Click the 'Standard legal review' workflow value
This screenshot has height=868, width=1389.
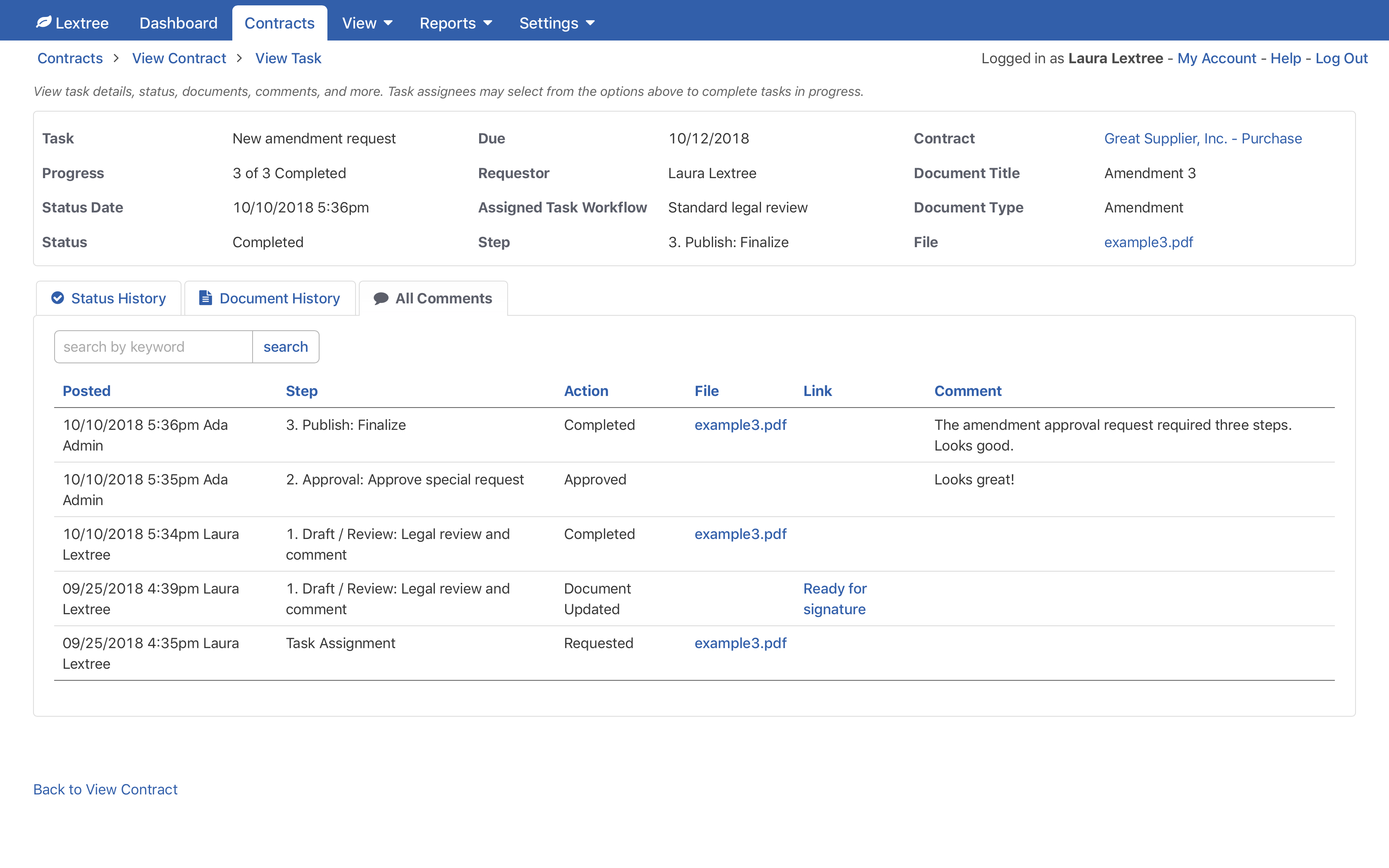point(737,207)
